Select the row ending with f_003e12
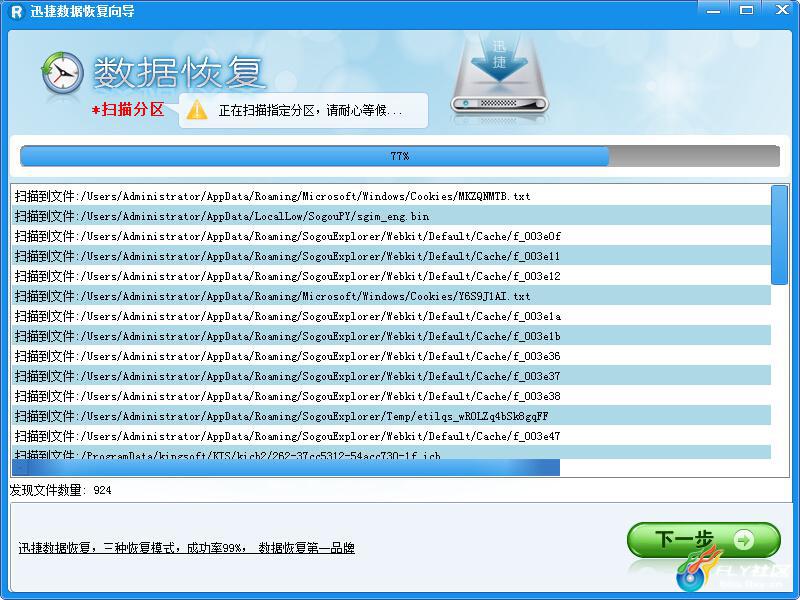Screen dimensions: 800x600 pos(391,276)
